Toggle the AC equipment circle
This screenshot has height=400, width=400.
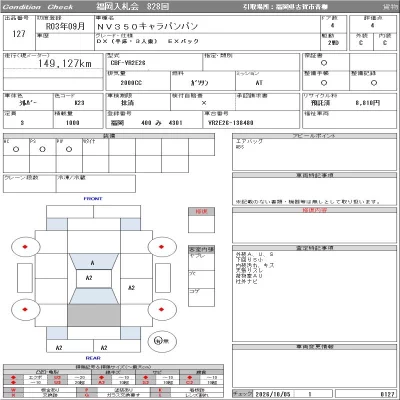point(16,149)
